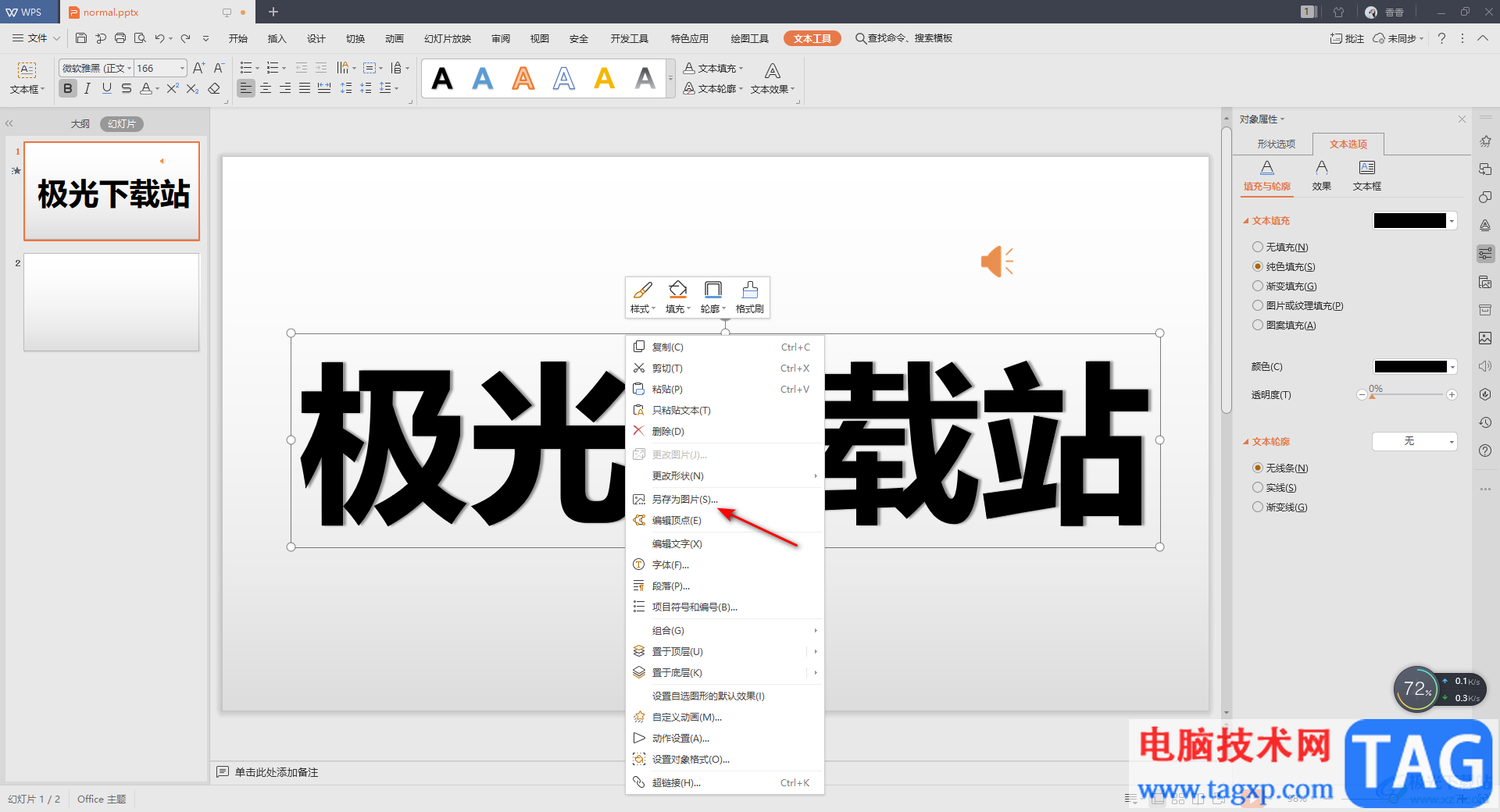
Task: Apply italic formatting
Action: pos(87,88)
